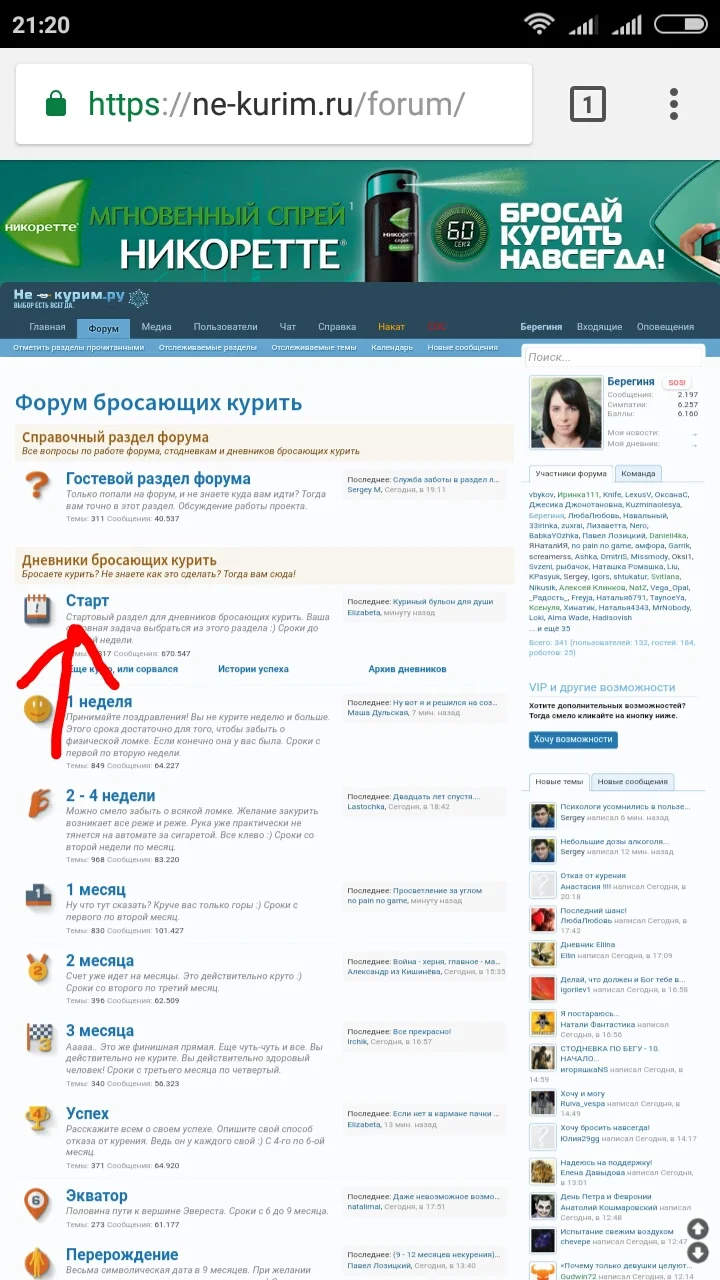Screen dimensions: 720x1280
Task: Click the trophy icon beside Успех
Action: tap(37, 1118)
